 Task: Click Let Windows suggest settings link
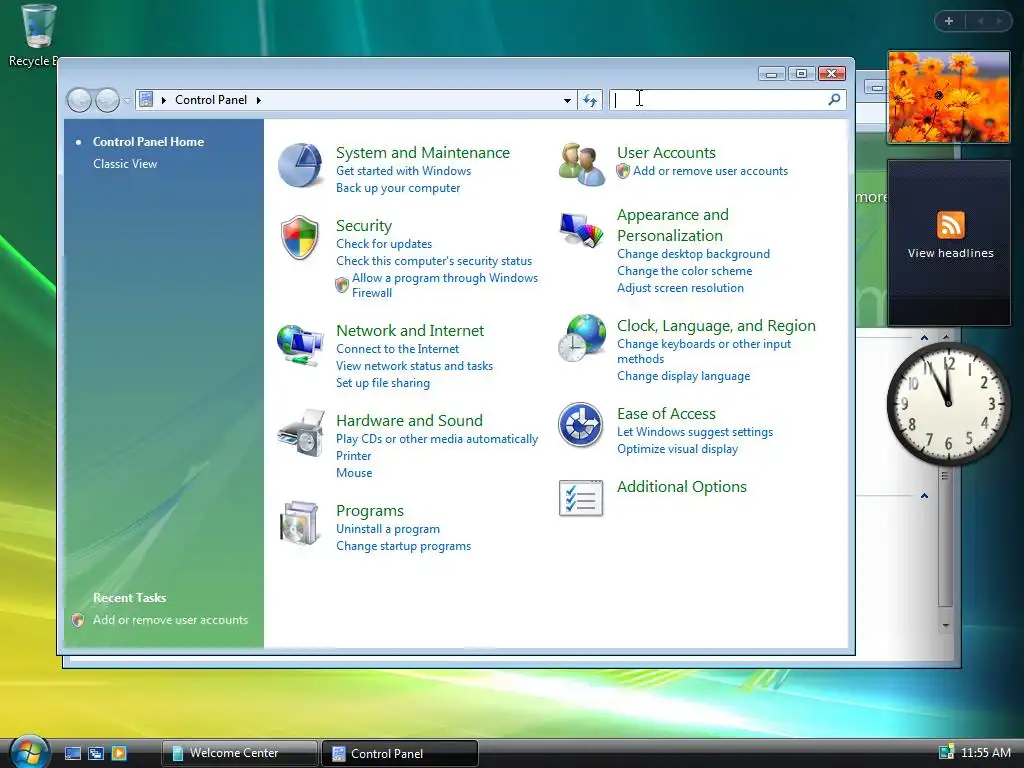695,432
